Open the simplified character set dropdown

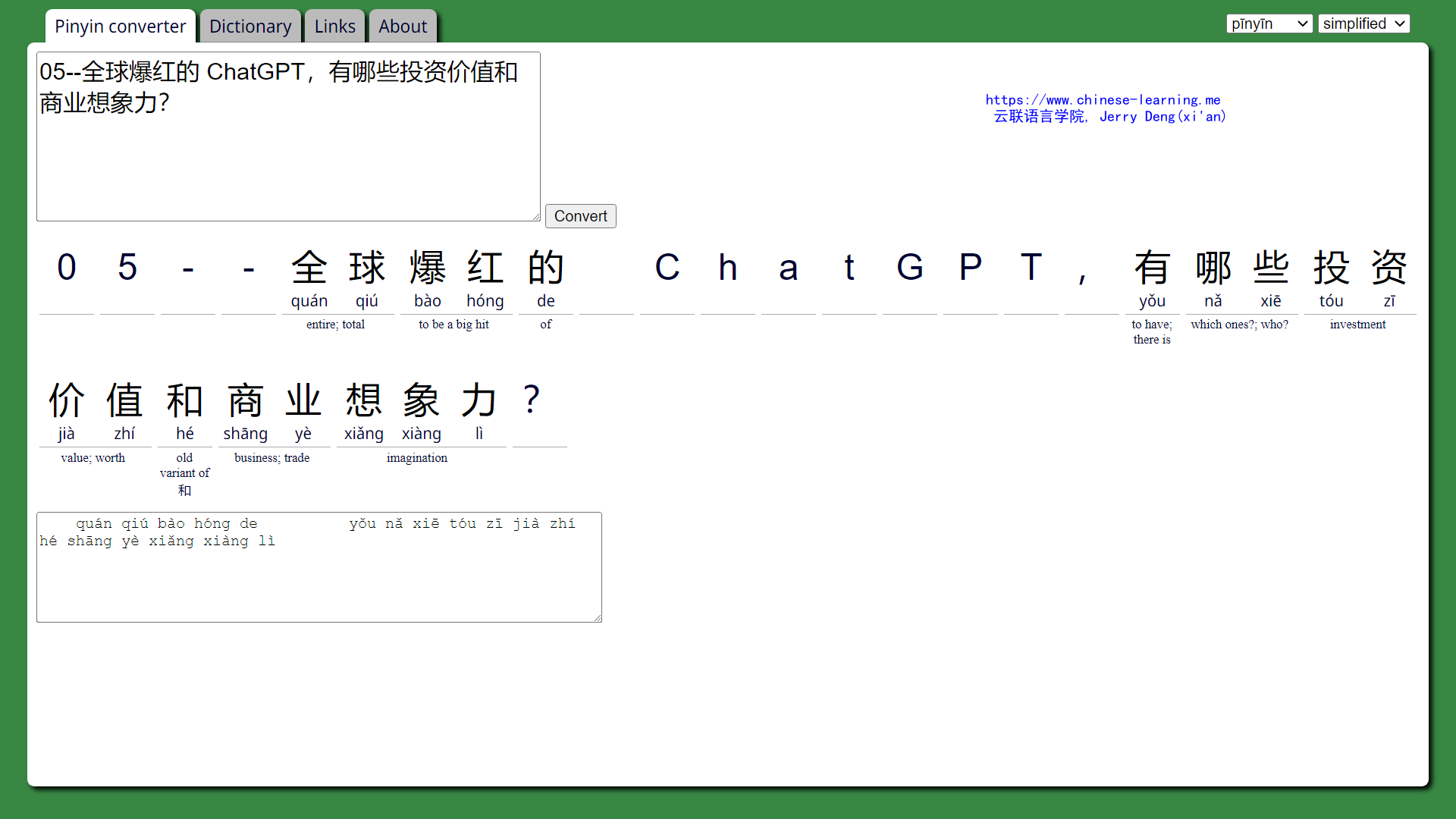coord(1363,24)
